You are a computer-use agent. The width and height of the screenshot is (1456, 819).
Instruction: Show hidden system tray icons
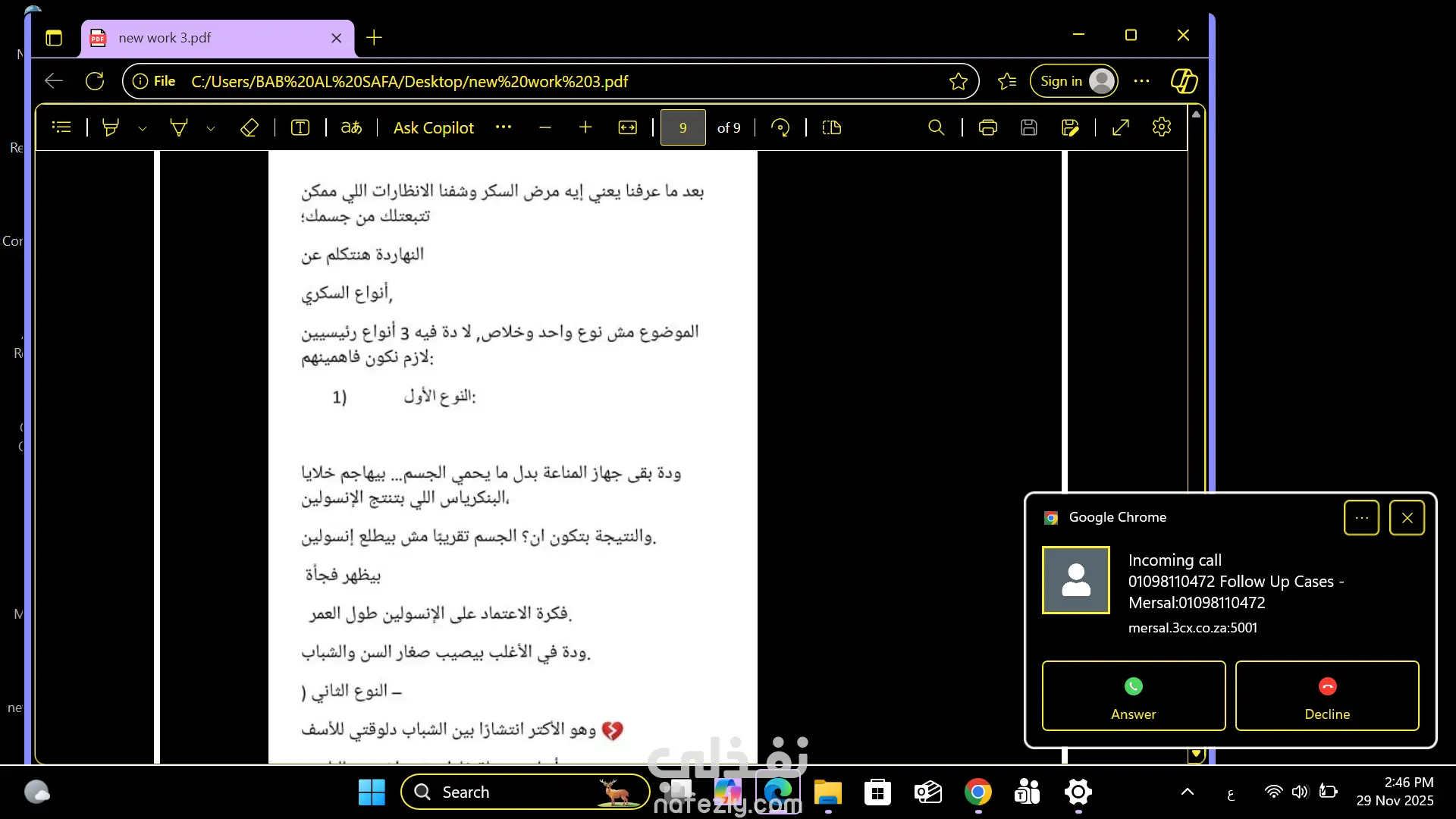(1188, 792)
